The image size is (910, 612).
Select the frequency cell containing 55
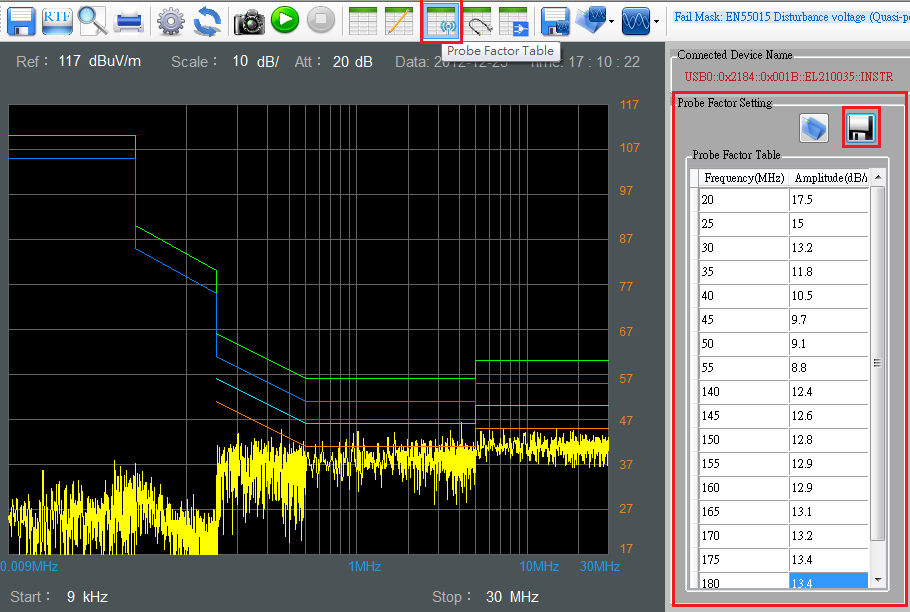click(744, 368)
